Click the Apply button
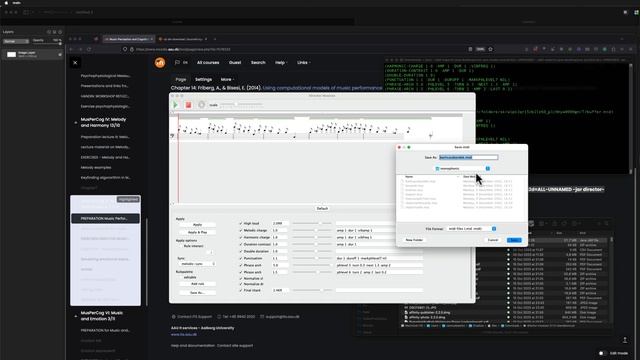 point(198,224)
